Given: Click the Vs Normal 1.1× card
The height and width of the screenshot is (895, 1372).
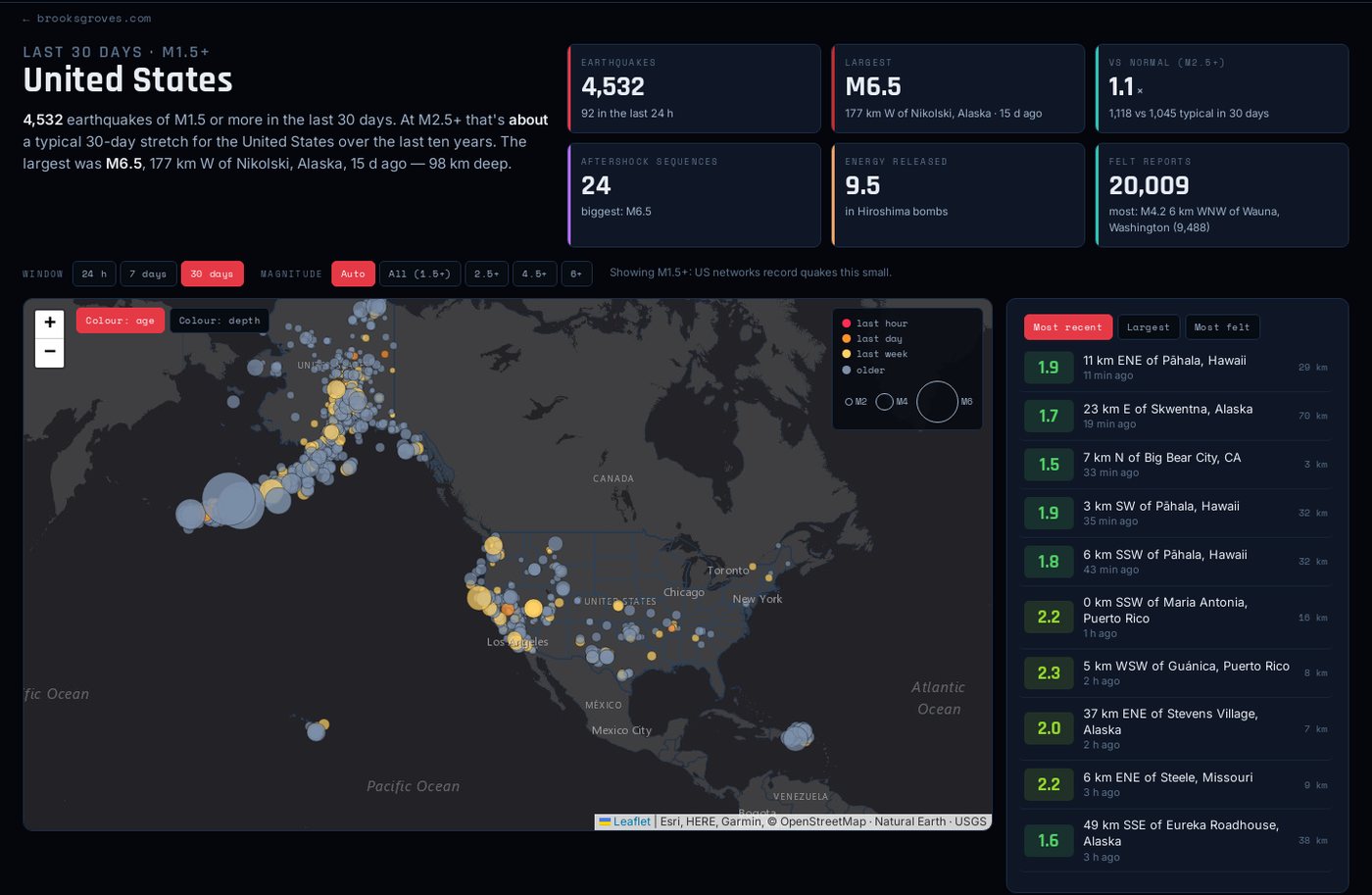Looking at the screenshot, I should tap(1222, 88).
